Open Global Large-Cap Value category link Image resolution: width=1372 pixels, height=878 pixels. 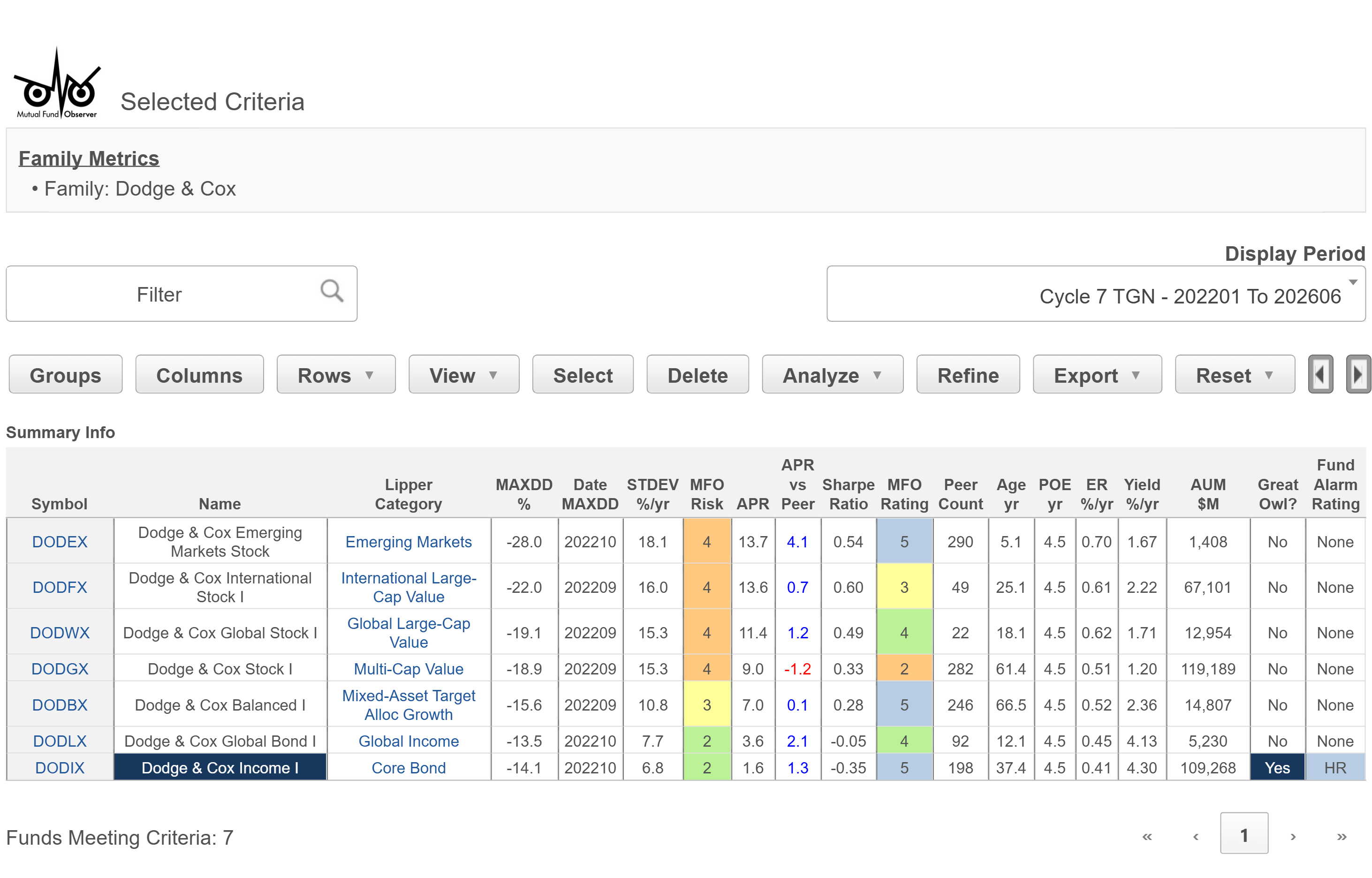coord(409,633)
